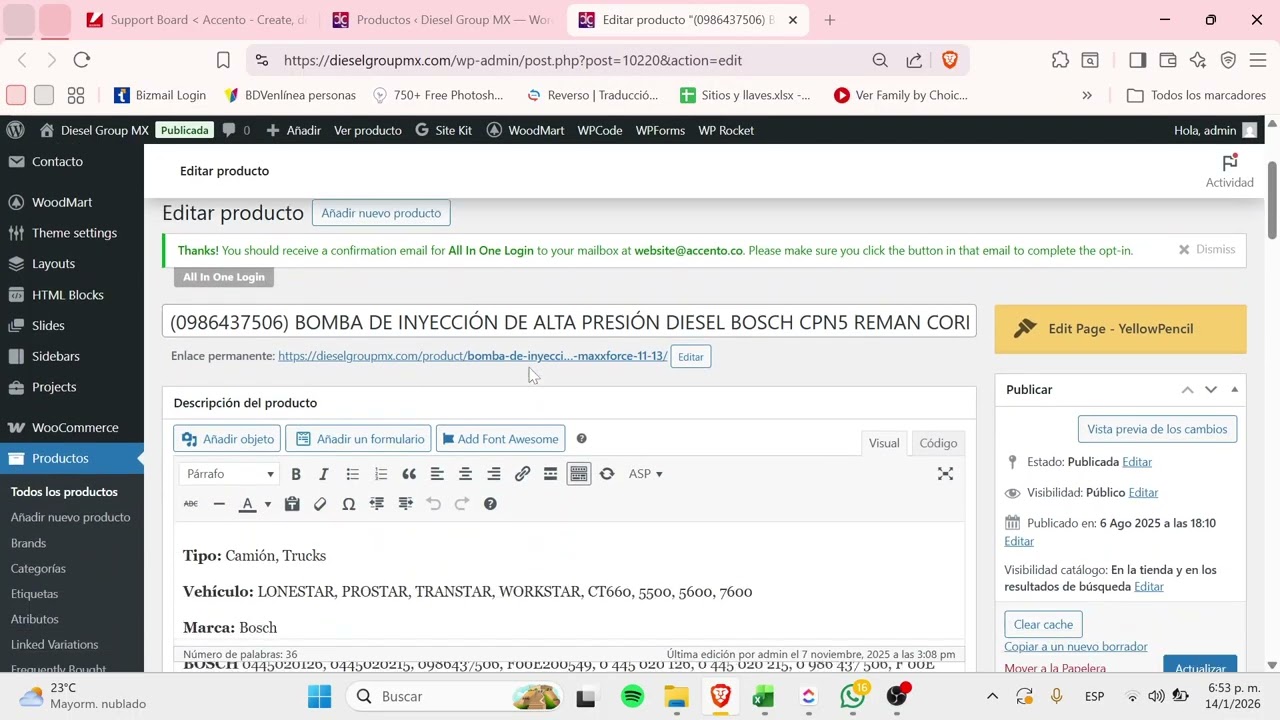Center align the text
Image resolution: width=1280 pixels, height=720 pixels.
point(465,474)
